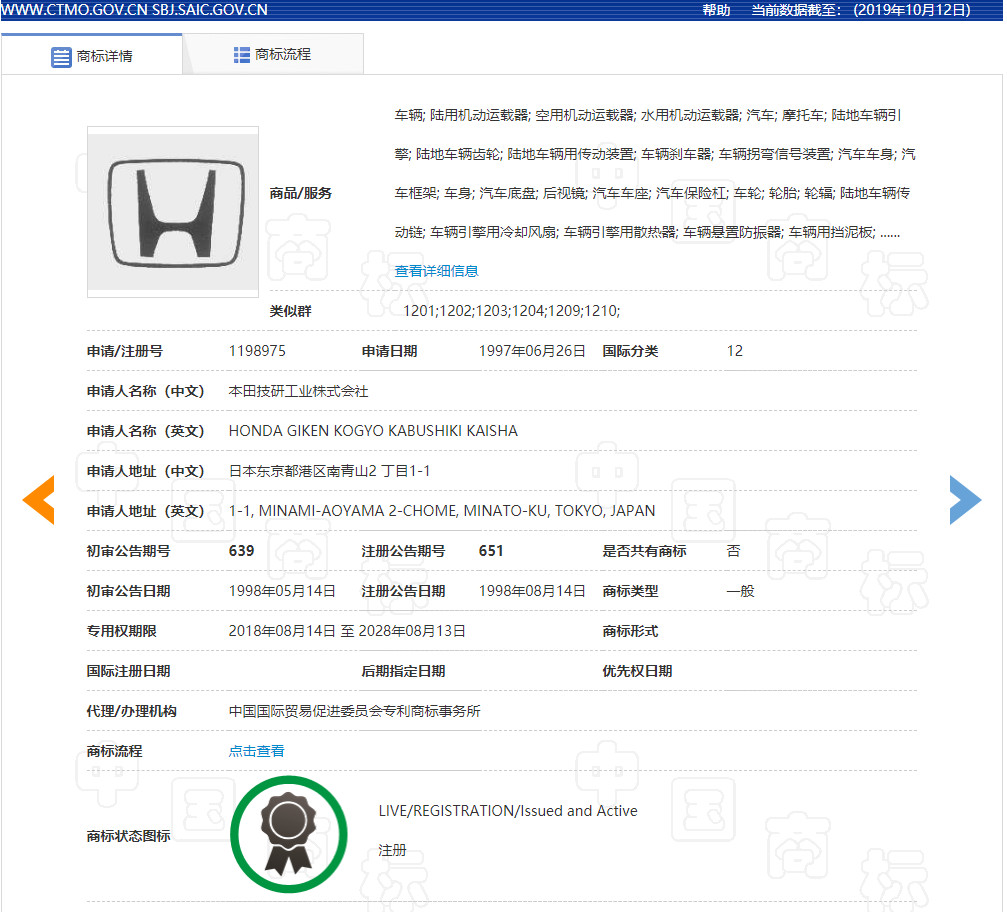Image resolution: width=1007 pixels, height=912 pixels.
Task: Click LIVE/REGISTRATION/Issued and Active status text
Action: [508, 811]
